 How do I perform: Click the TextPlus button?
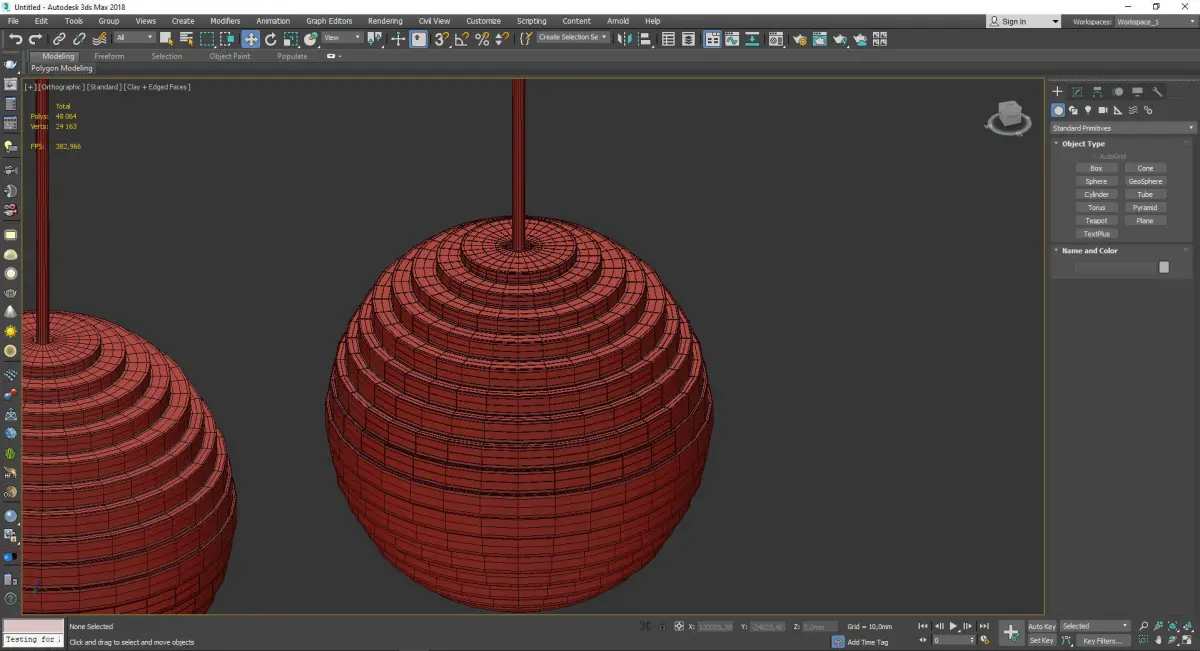click(1096, 234)
